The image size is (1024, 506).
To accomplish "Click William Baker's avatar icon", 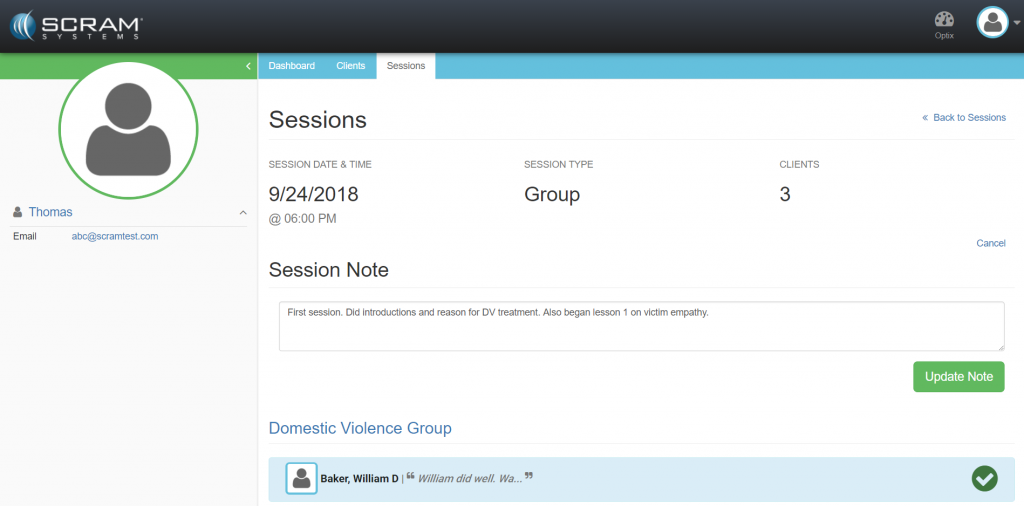I will pyautogui.click(x=301, y=479).
